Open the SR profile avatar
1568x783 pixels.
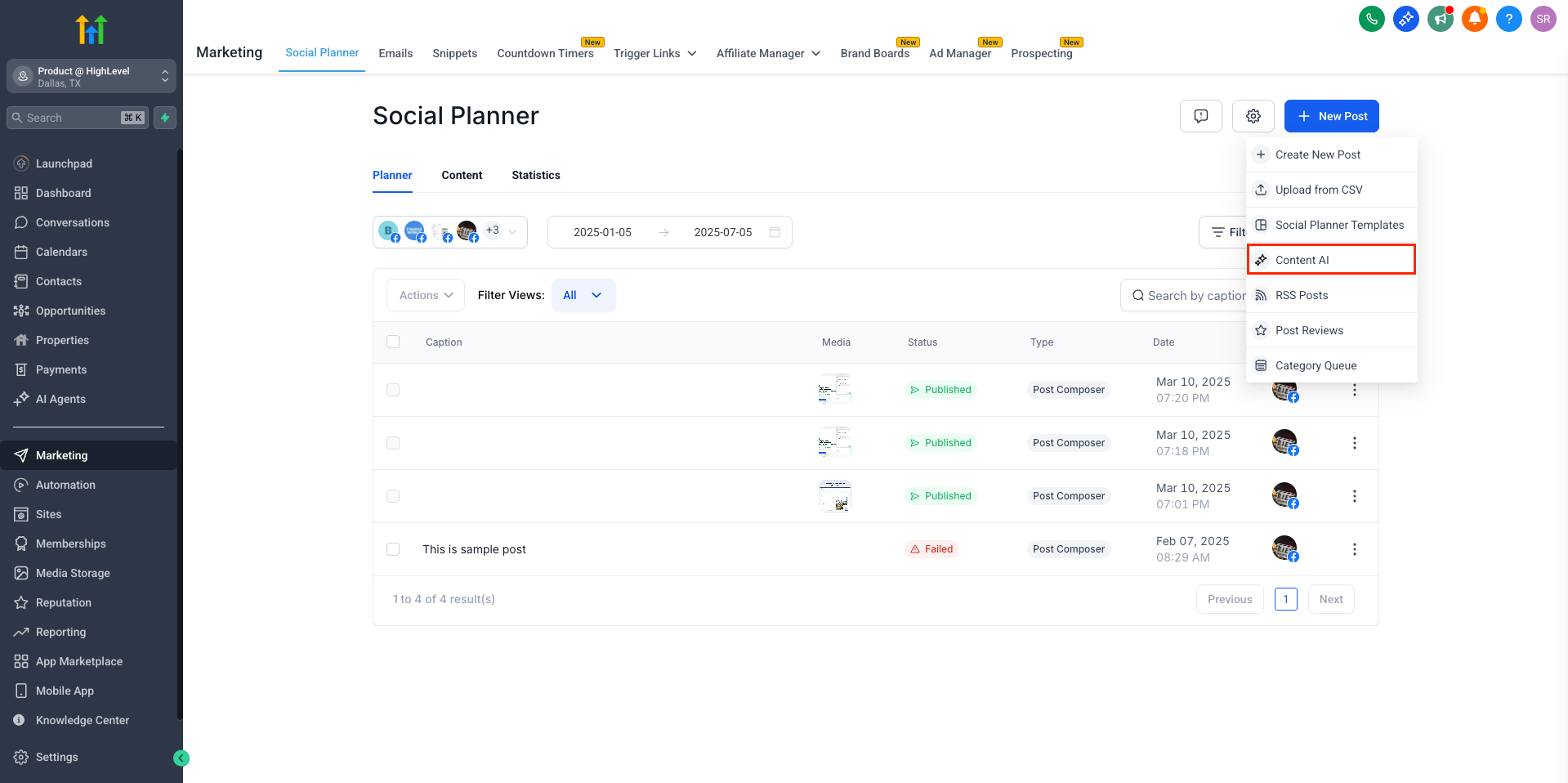point(1543,18)
